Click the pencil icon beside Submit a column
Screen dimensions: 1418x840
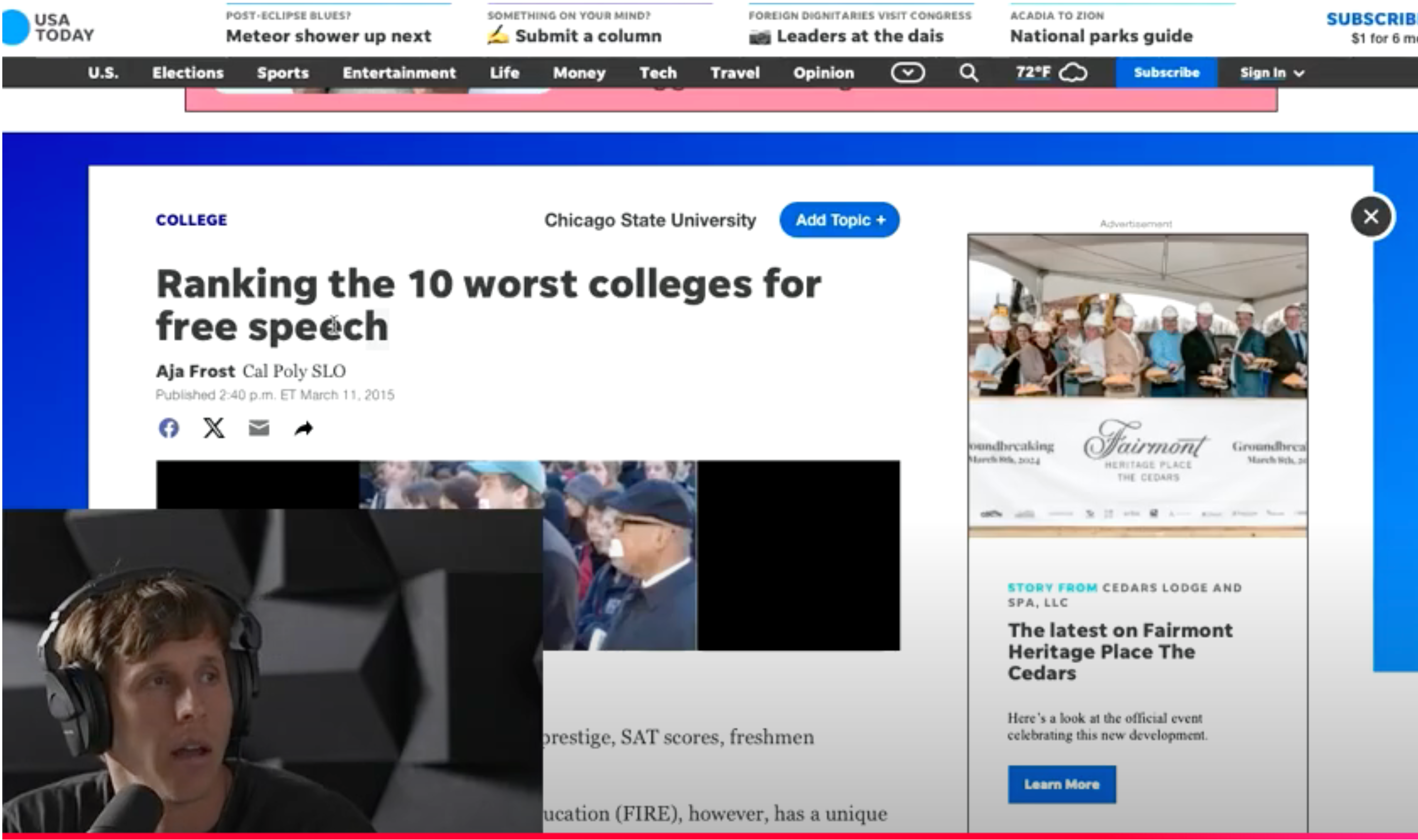coord(498,35)
